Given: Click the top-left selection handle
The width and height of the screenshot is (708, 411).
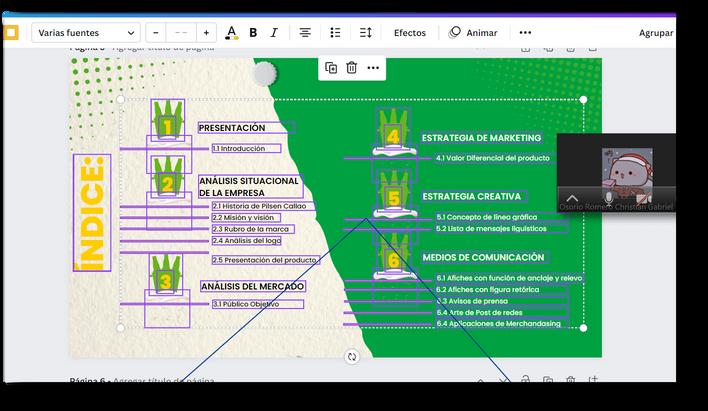Looking at the screenshot, I should tap(121, 99).
